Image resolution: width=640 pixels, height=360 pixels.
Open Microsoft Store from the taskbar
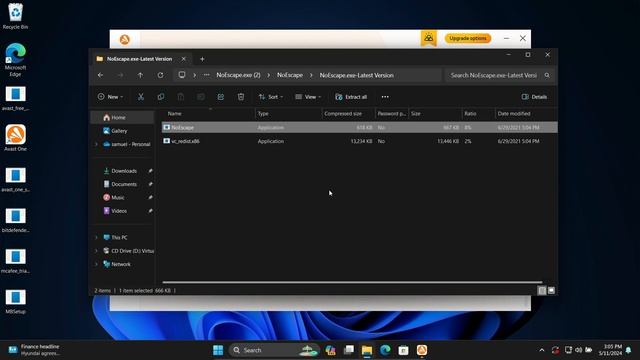(404, 350)
